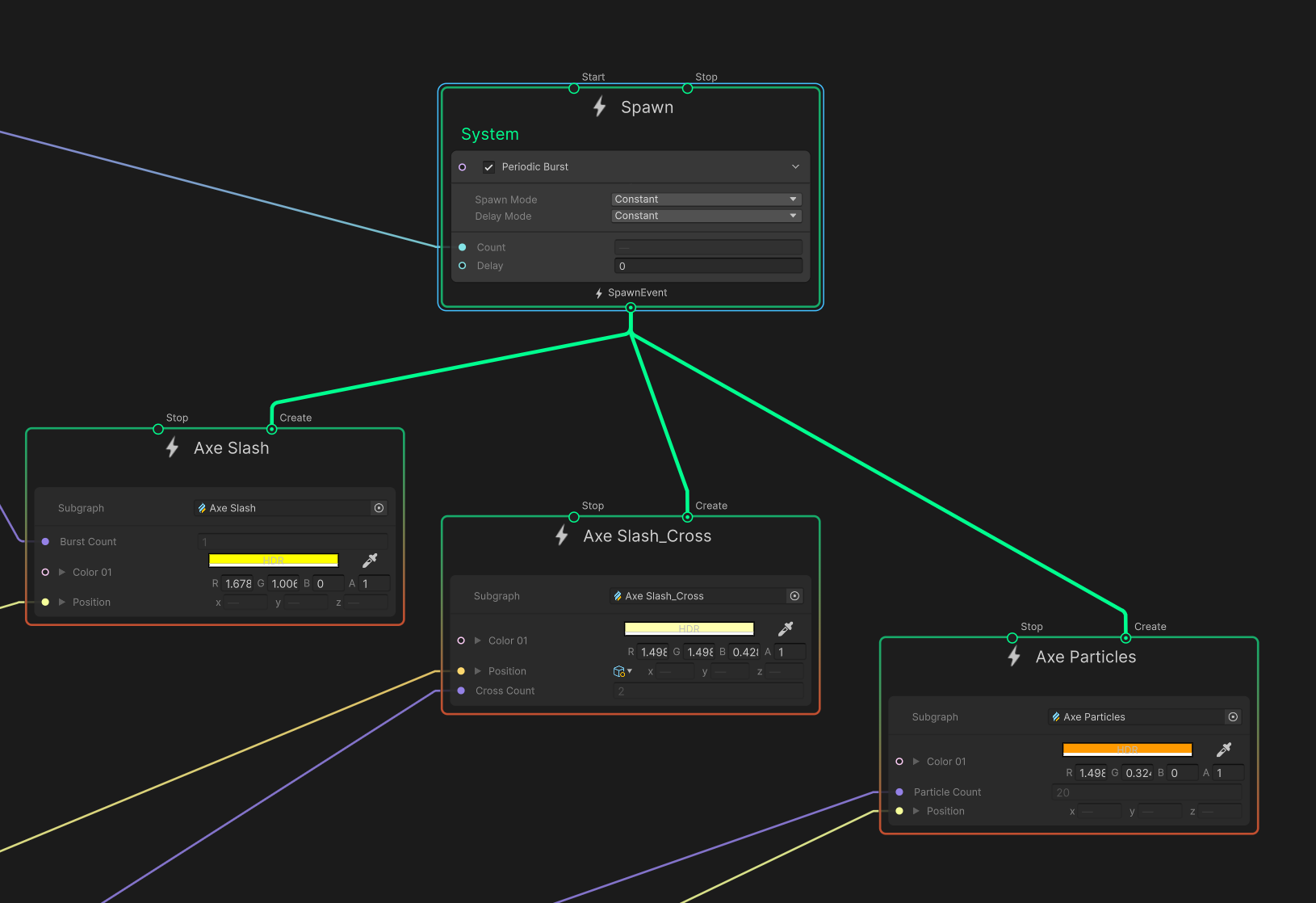Select the eyedropper in the Axe Particles node

[x=1226, y=750]
